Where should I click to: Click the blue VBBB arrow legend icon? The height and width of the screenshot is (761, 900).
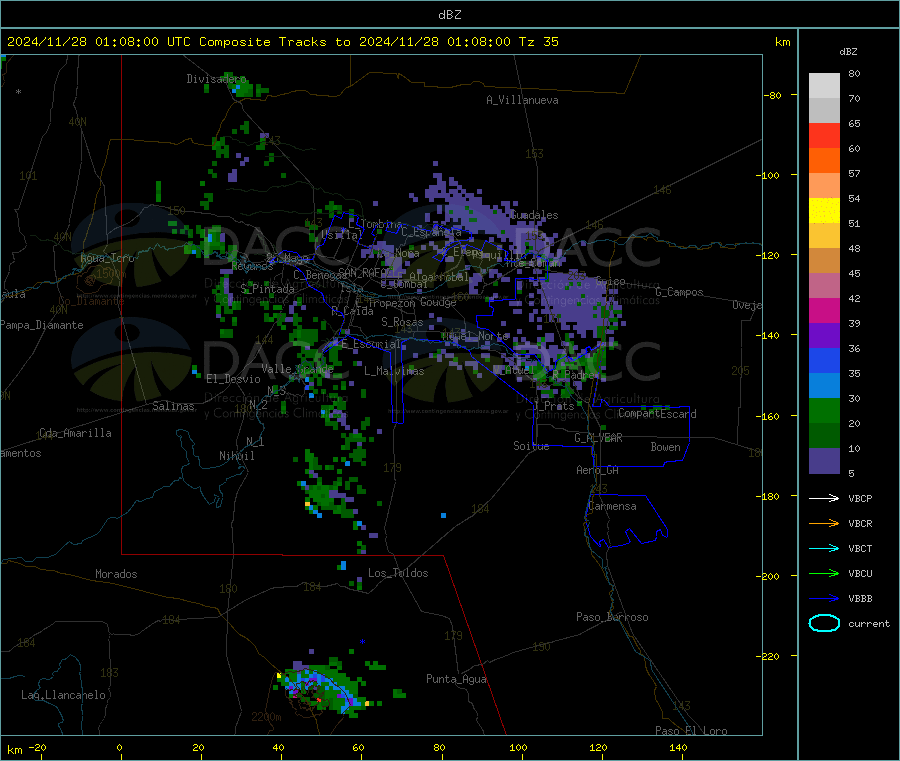tap(824, 598)
